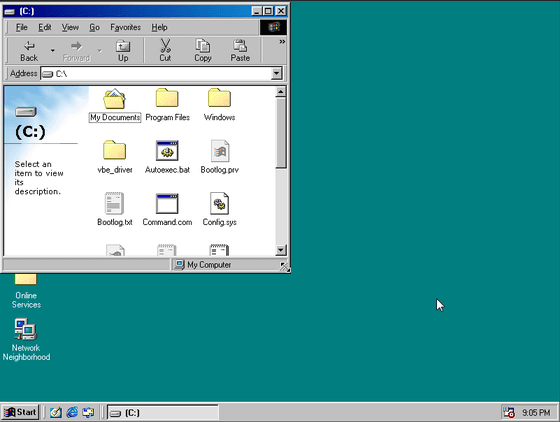Image resolution: width=560 pixels, height=422 pixels.
Task: Click the window resize grip corner
Action: tap(284, 266)
